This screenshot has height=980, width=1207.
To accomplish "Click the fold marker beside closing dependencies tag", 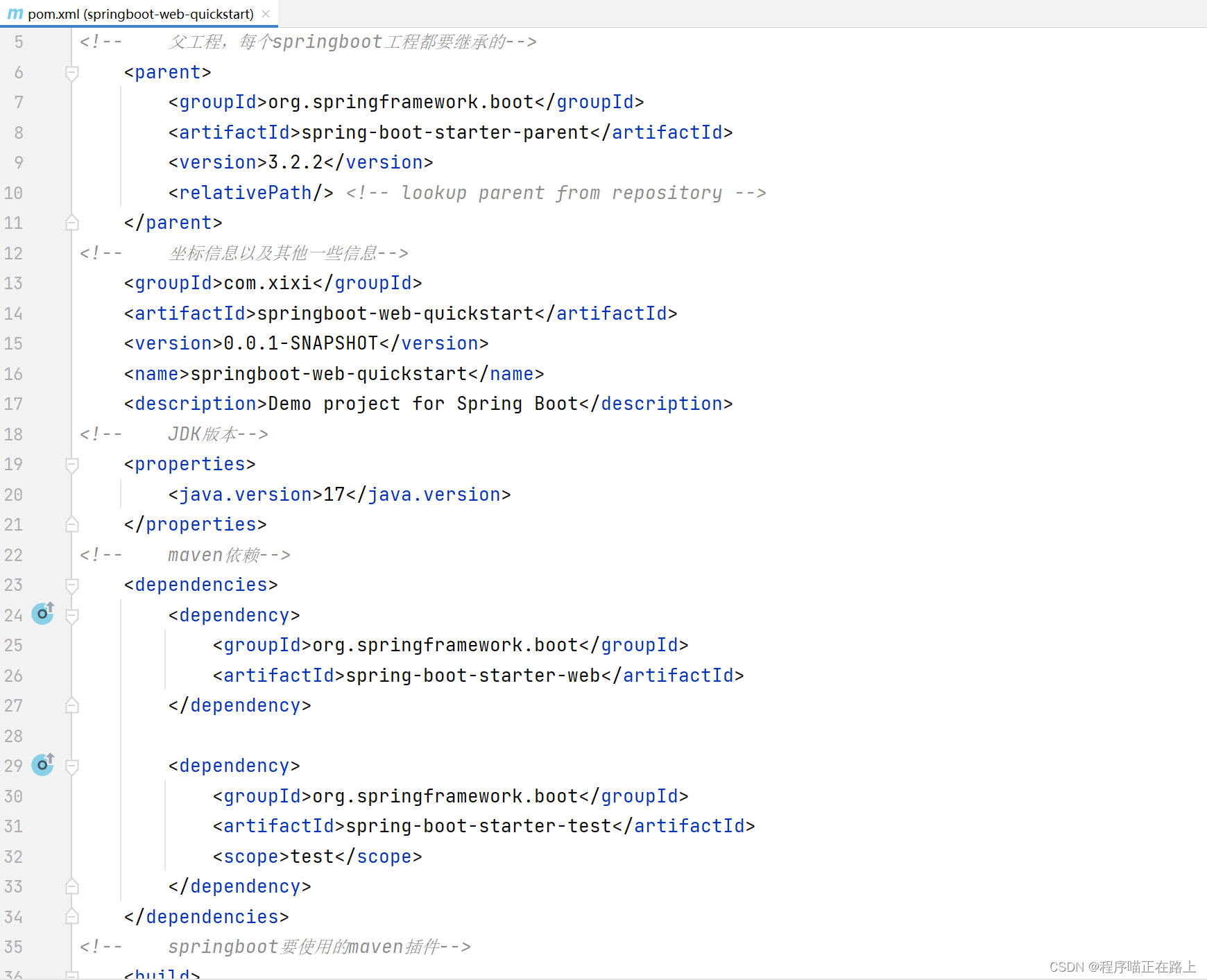I will (71, 917).
